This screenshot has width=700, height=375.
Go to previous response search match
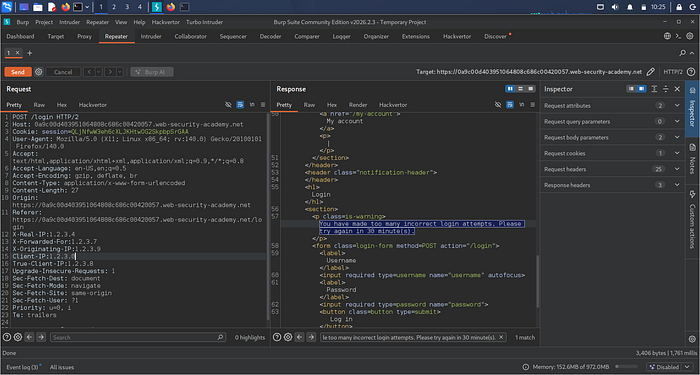(300, 338)
